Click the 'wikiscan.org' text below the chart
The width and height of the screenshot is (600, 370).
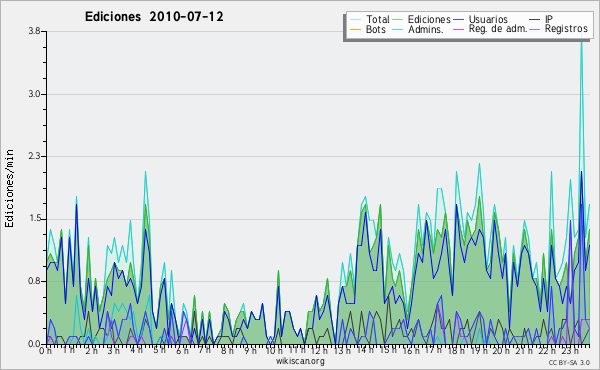(300, 361)
